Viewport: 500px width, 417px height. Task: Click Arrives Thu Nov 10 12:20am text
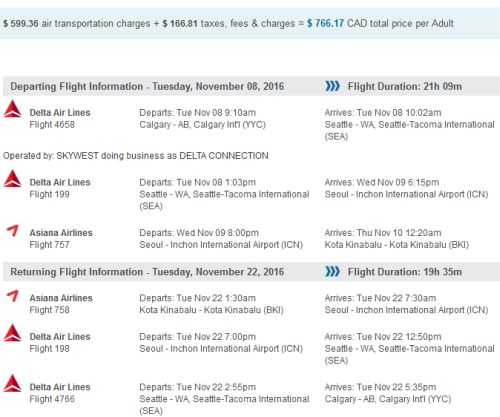point(383,233)
